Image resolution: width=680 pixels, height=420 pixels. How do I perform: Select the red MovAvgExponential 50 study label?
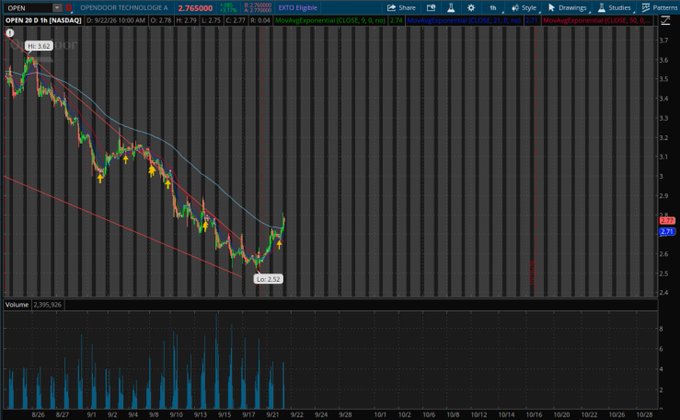click(597, 20)
